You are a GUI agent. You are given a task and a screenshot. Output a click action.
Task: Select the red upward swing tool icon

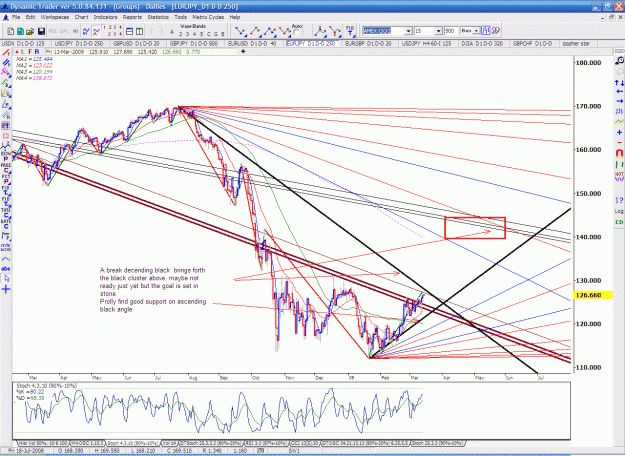[255, 31]
